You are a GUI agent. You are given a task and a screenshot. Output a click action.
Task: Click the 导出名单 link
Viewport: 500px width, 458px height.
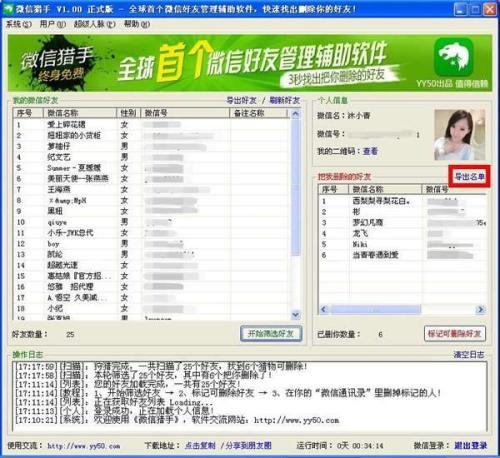(x=469, y=176)
